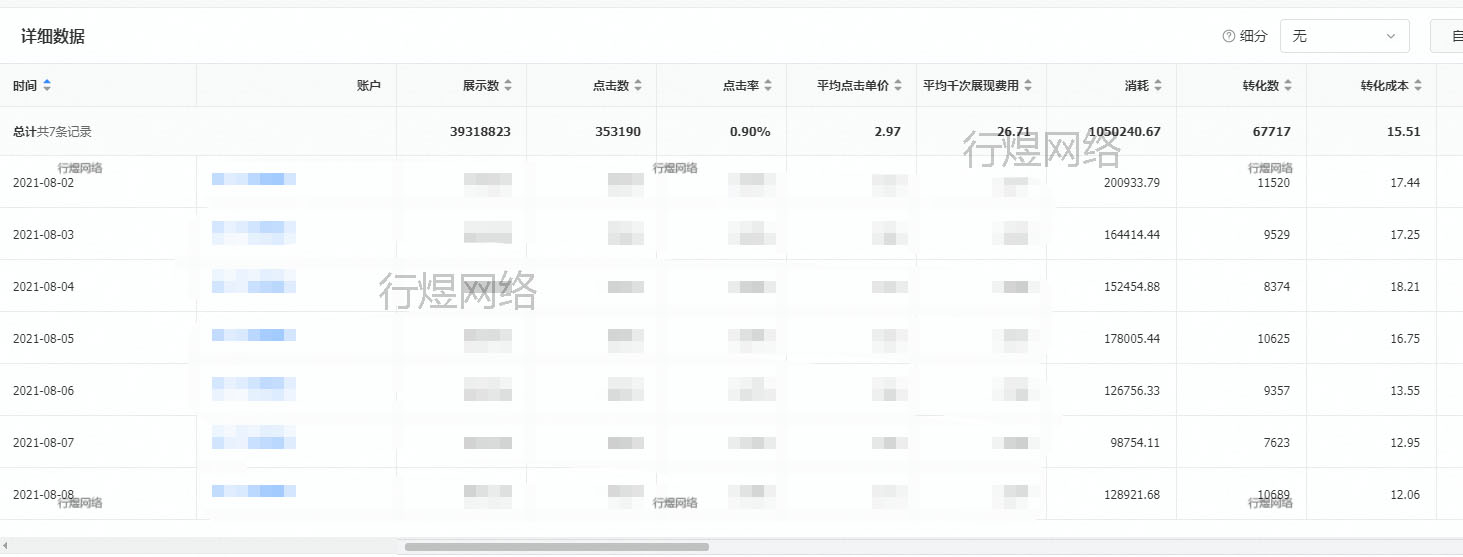Click spend value 98754.11
1463x557 pixels.
click(x=1135, y=443)
